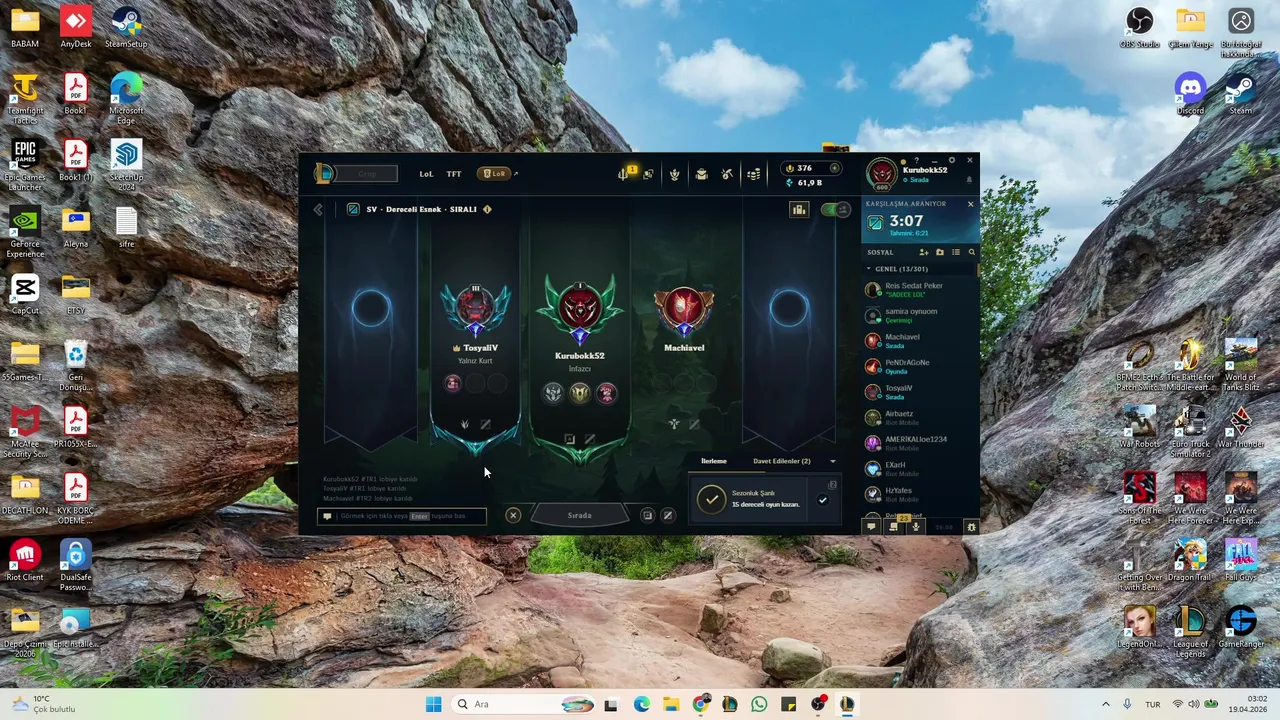Go back with the lobby arrow chevron
The image size is (1280, 720).
pyautogui.click(x=318, y=209)
